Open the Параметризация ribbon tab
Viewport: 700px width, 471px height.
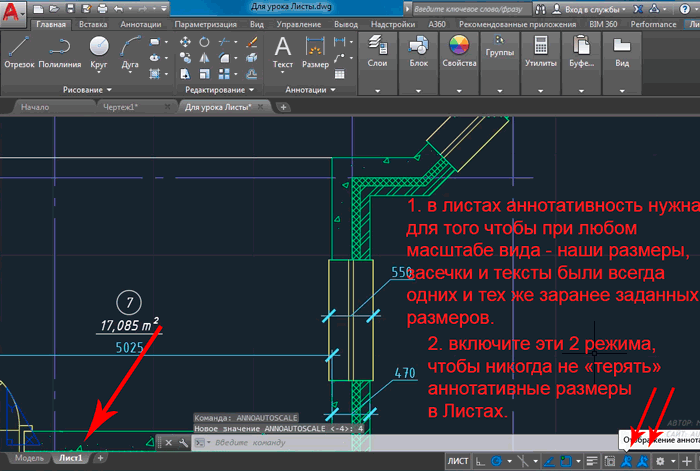(x=205, y=24)
